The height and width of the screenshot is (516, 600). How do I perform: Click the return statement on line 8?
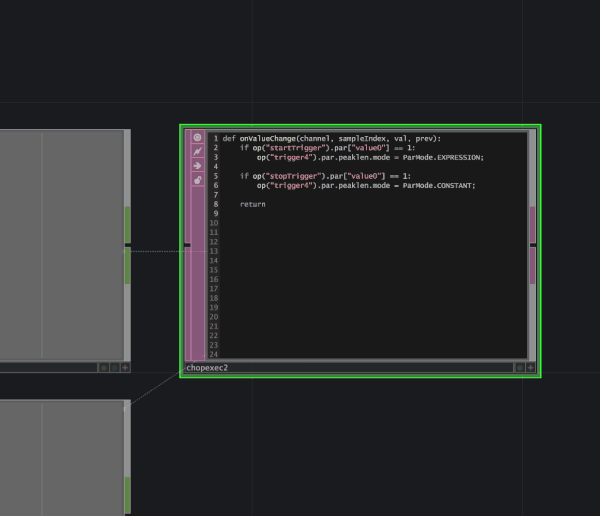tap(253, 204)
